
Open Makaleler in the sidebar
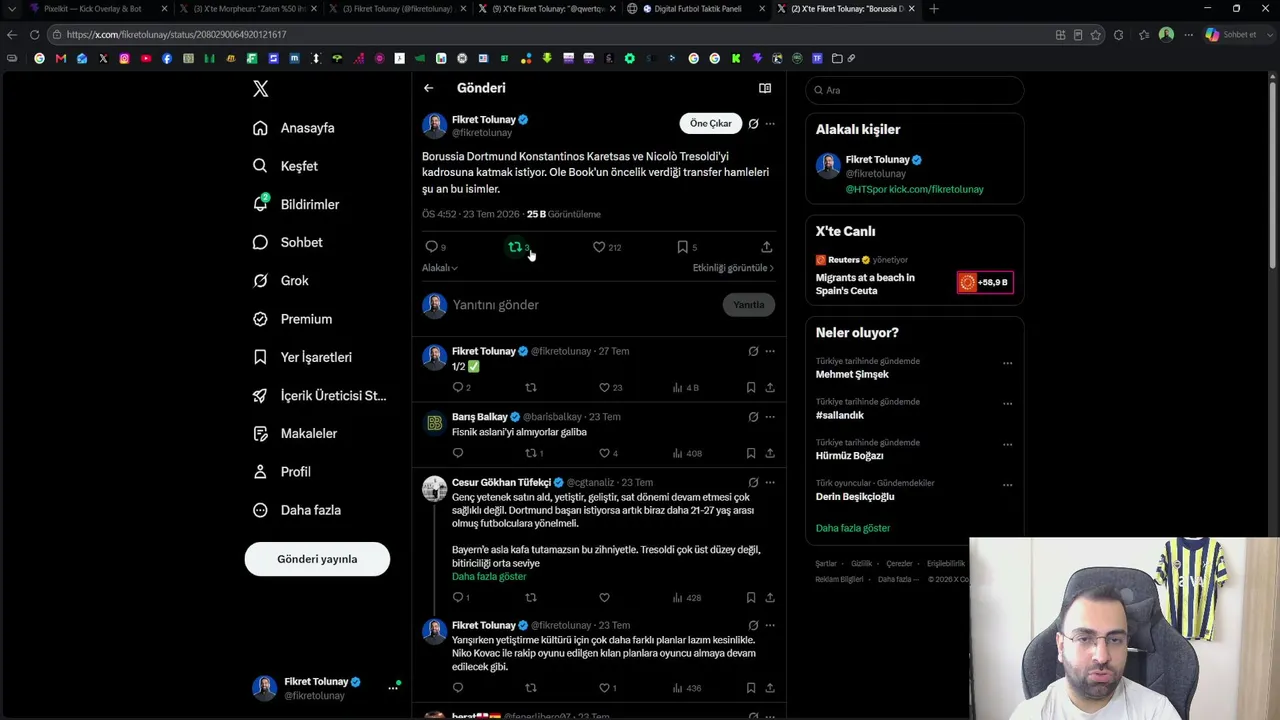(x=295, y=433)
